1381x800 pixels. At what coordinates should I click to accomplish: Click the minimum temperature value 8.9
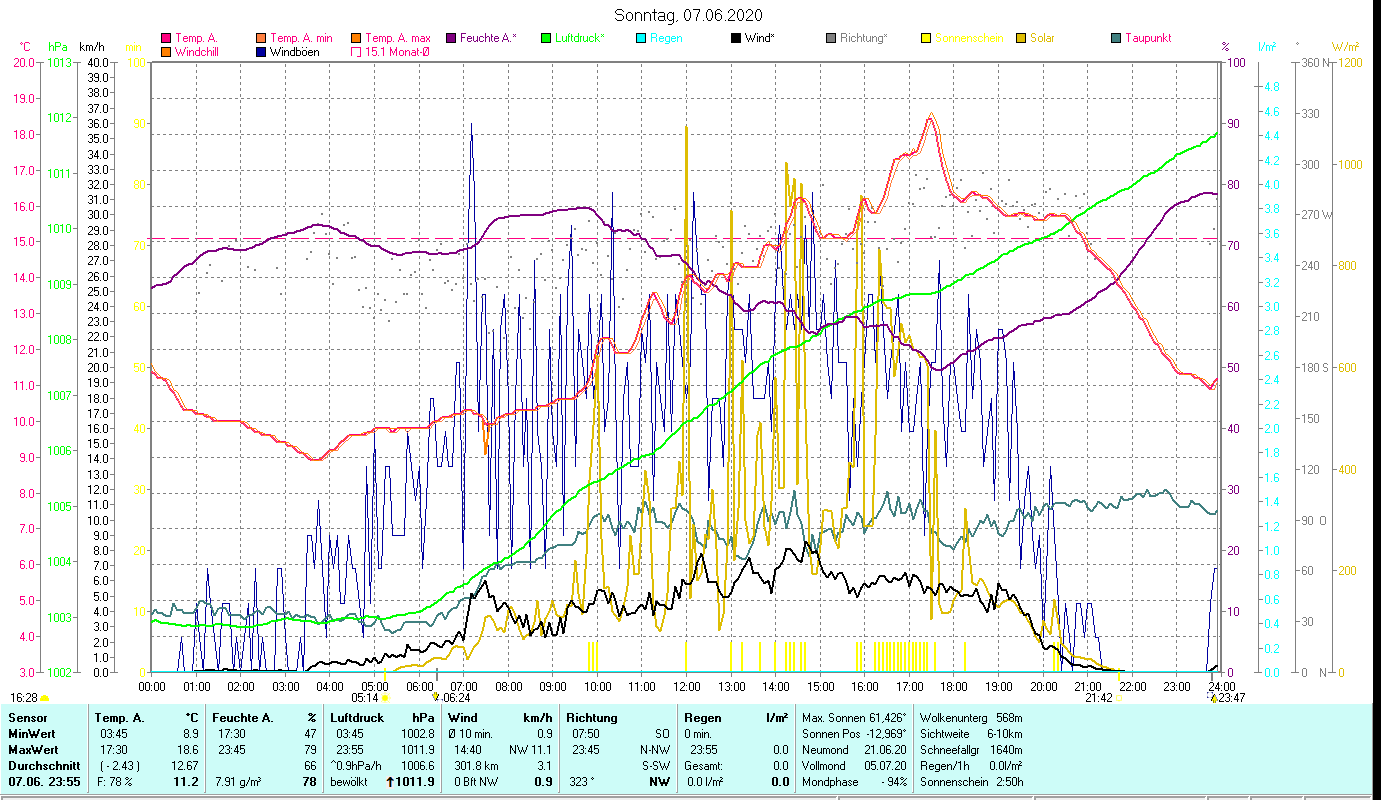click(191, 734)
